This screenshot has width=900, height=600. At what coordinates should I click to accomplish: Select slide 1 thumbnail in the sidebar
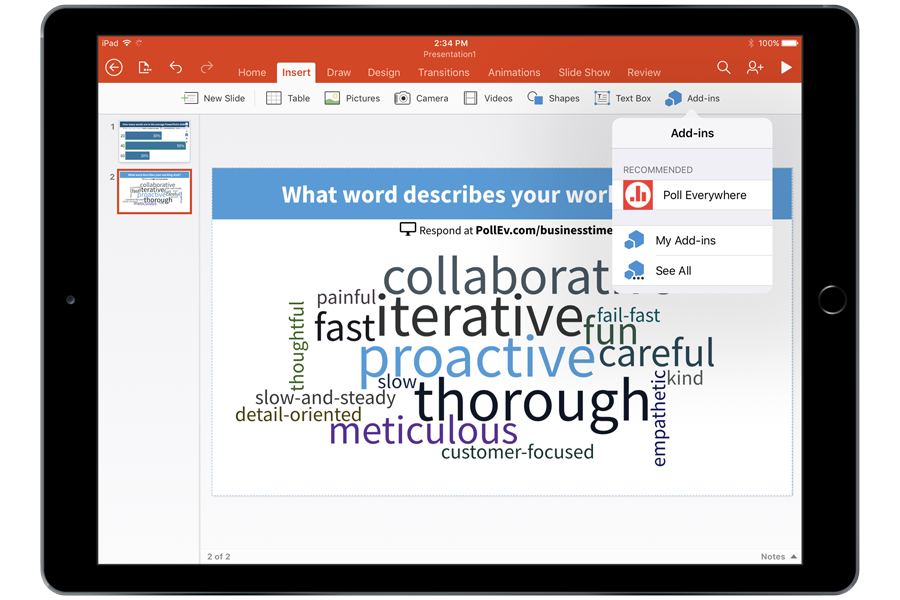tap(154, 140)
